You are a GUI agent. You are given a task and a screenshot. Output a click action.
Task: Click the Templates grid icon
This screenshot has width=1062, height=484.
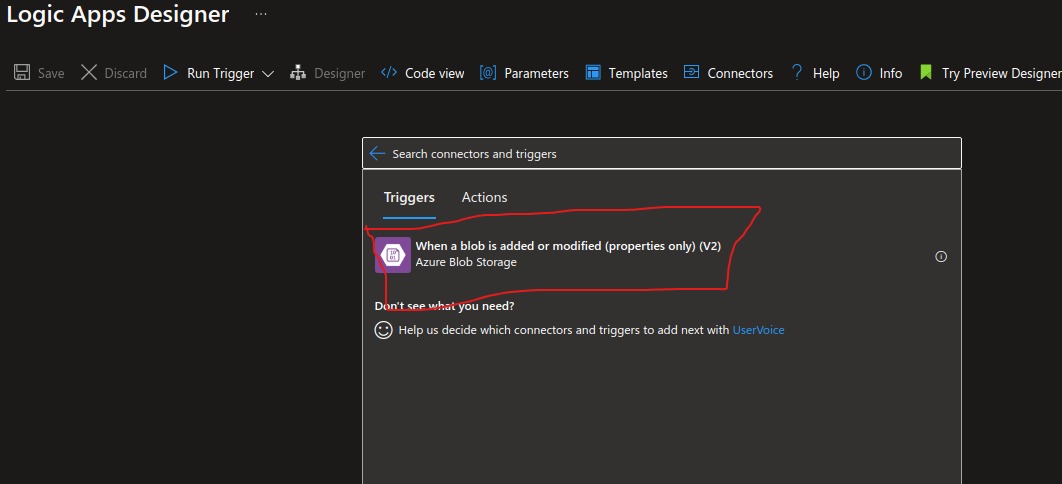click(x=593, y=73)
